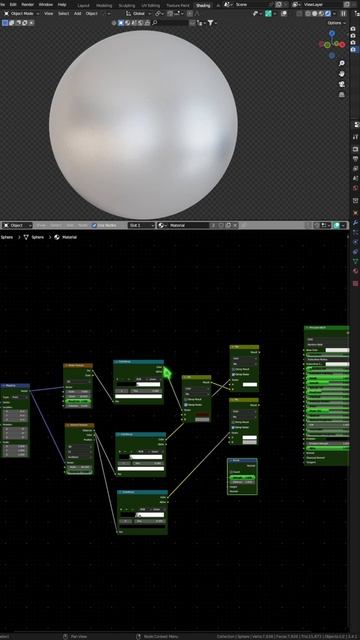The width and height of the screenshot is (360, 640).
Task: Click the highlighted Roughness slider on Noise node
Action: pos(78,401)
